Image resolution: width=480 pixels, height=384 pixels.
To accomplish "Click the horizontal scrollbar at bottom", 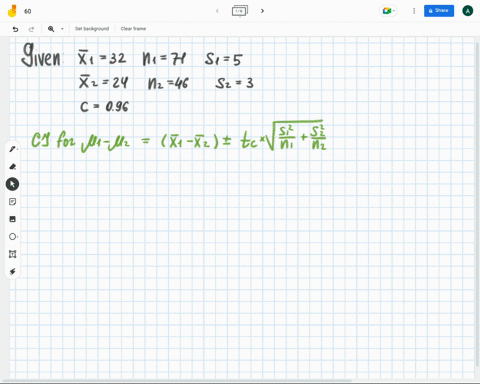I will tap(177, 380).
